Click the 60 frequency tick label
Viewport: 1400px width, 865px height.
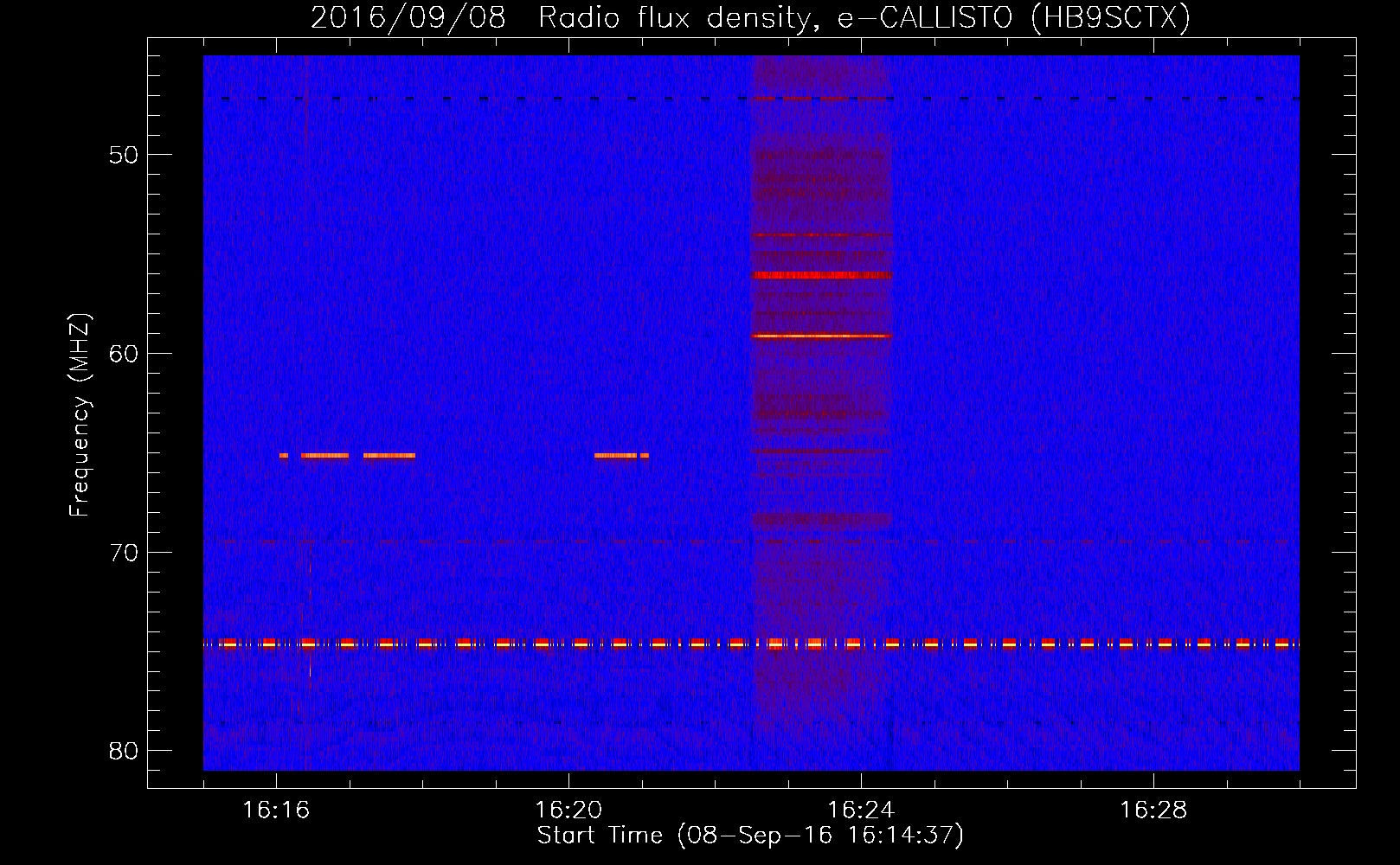(124, 354)
